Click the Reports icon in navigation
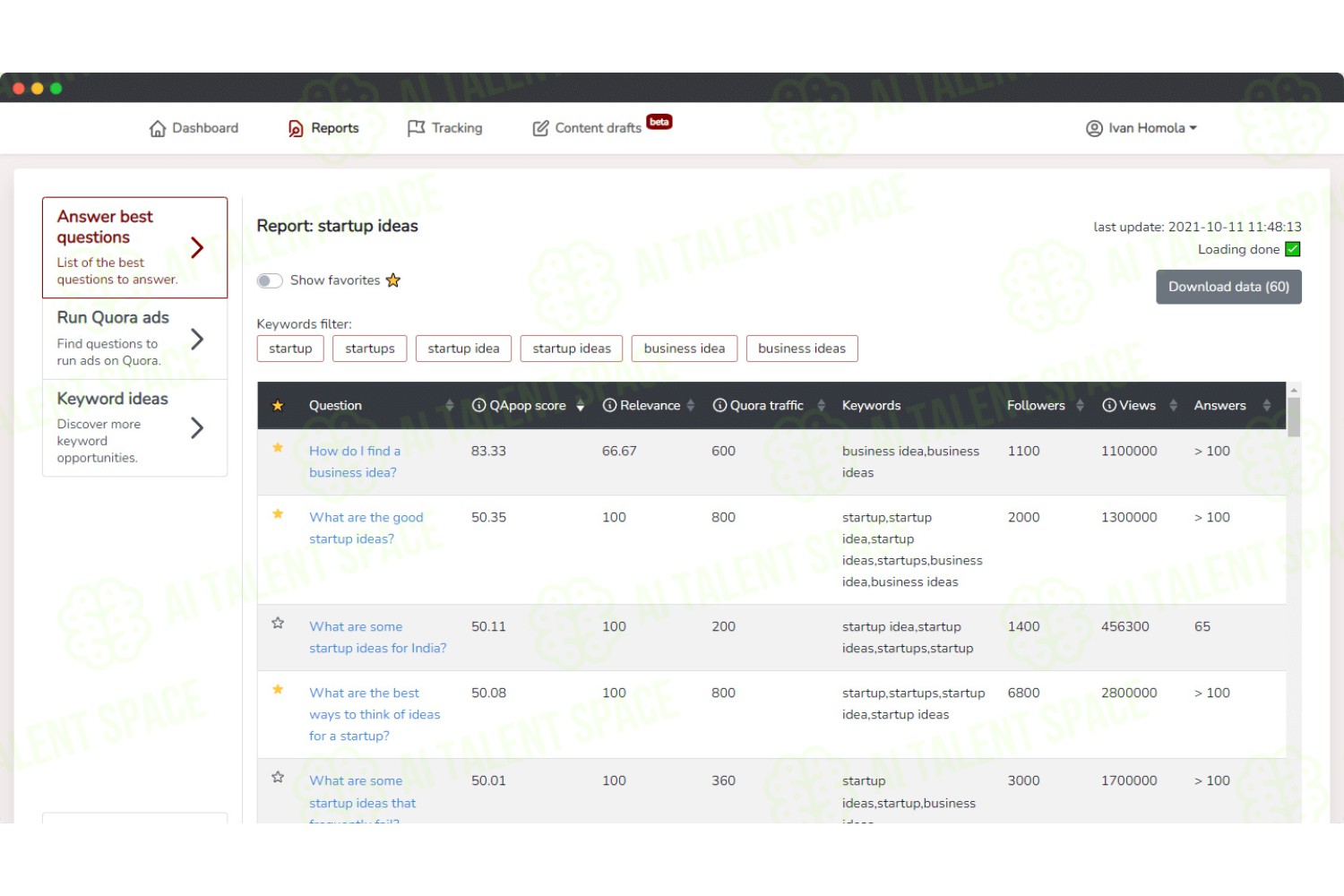Screen dimensions: 1344x896 296,128
